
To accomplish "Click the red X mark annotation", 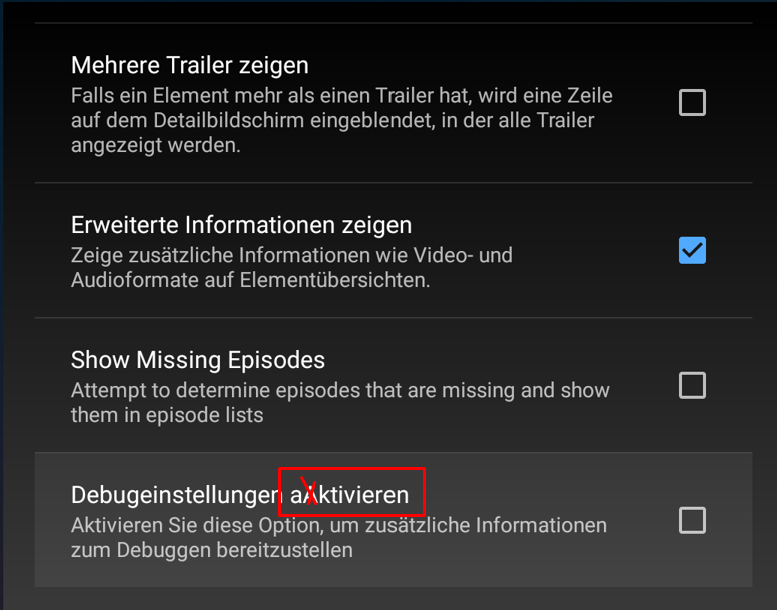I will point(309,491).
